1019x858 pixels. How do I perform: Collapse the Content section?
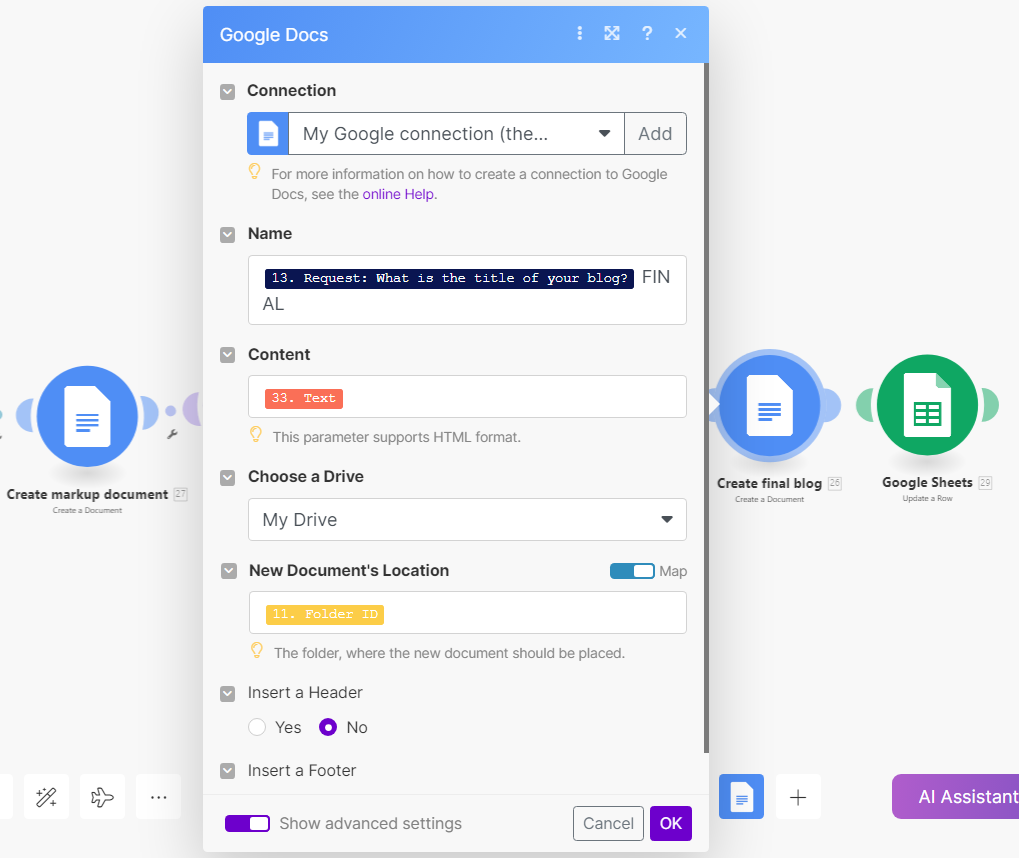tap(227, 355)
